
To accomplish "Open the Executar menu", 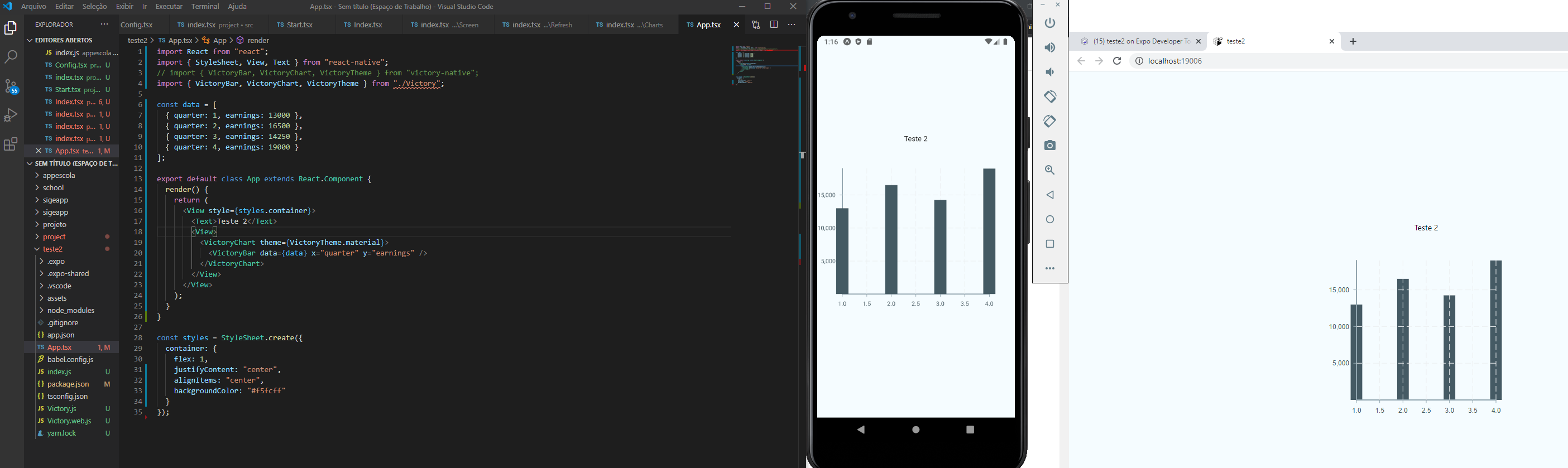I will tap(169, 7).
